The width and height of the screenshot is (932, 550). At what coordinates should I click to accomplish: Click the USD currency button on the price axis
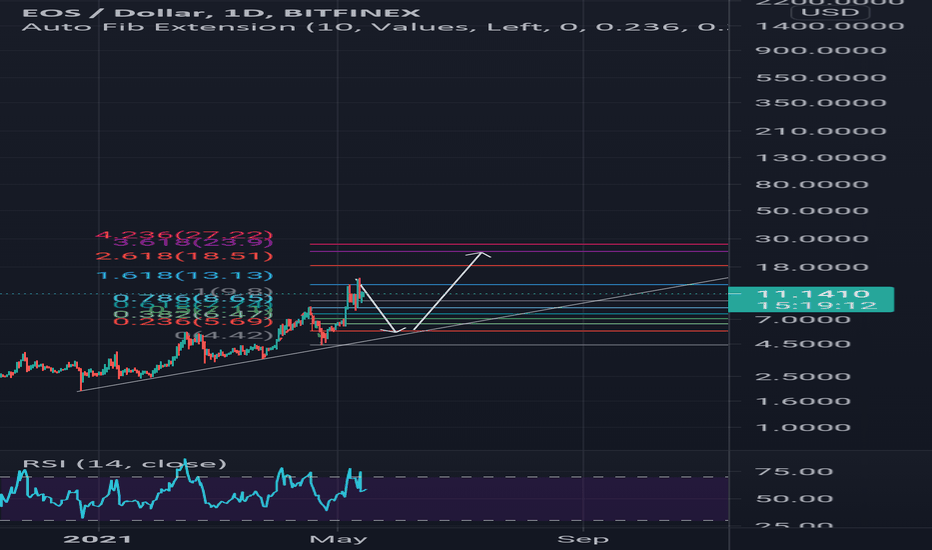830,12
